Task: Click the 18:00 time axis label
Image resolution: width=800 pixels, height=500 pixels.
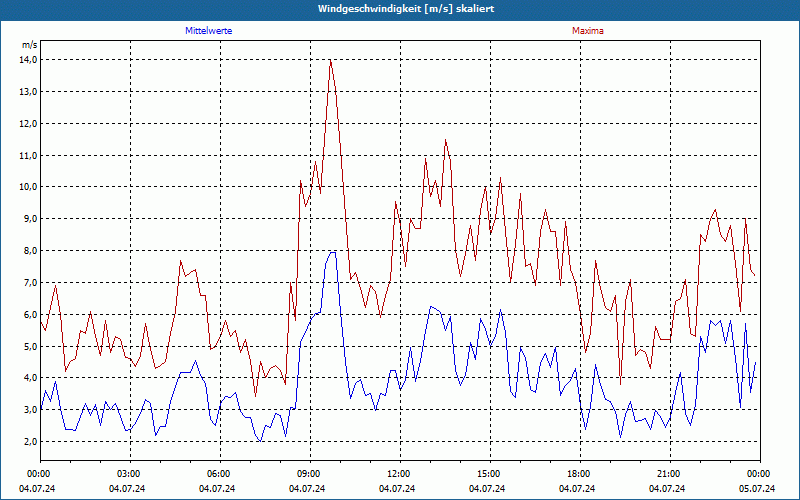Action: 580,474
